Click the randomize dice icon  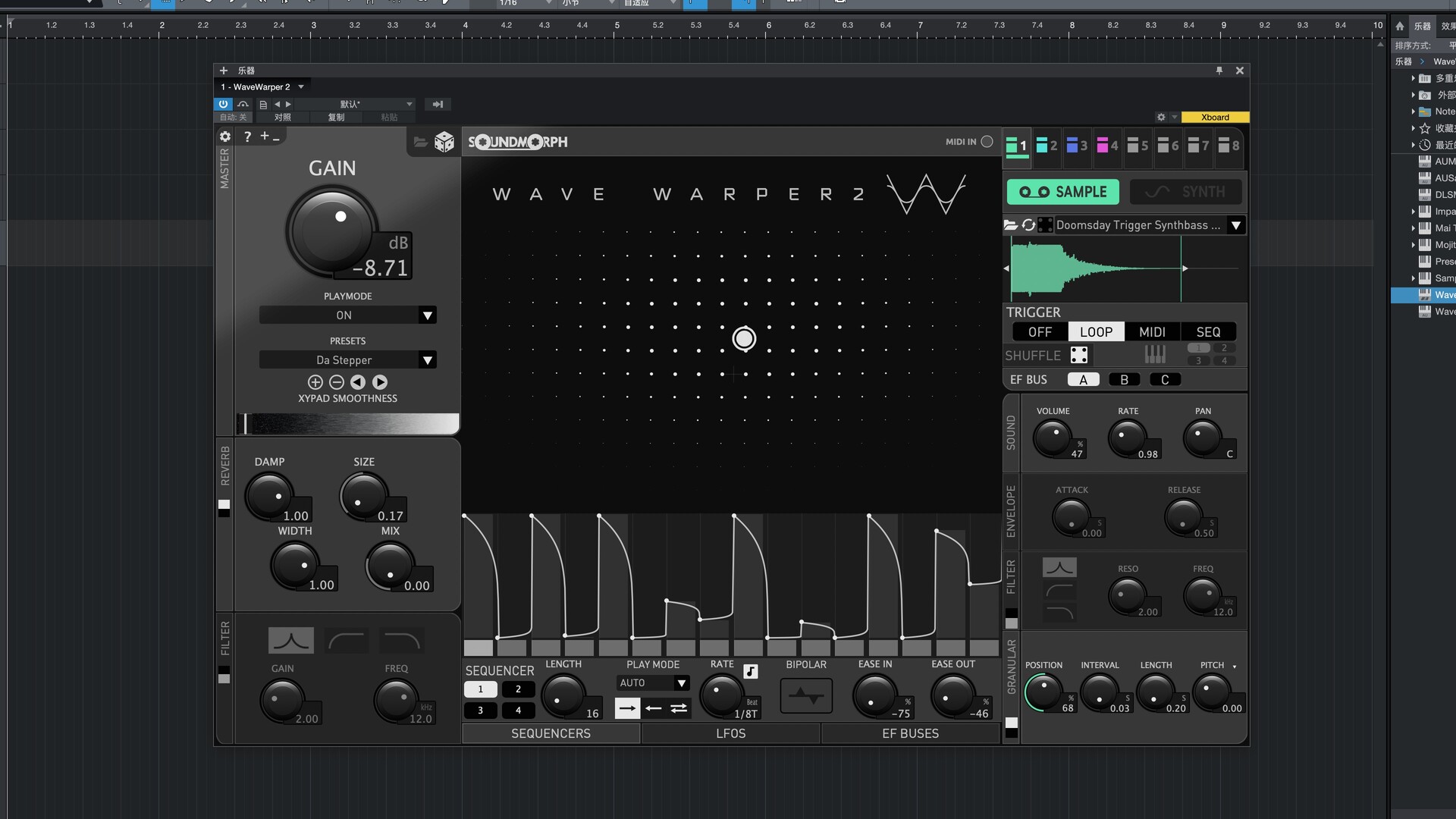(444, 142)
